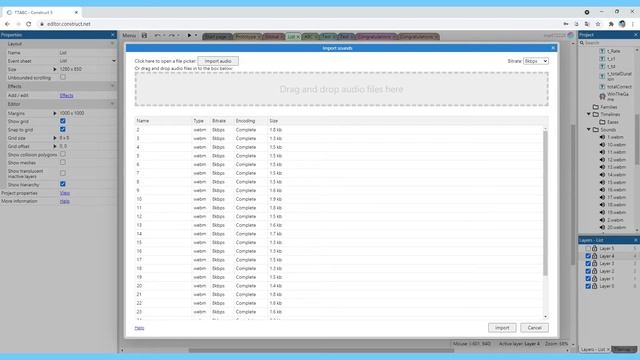This screenshot has height=360, width=640.
Task: Enable Show collision polygons checkbox
Action: [x=63, y=154]
